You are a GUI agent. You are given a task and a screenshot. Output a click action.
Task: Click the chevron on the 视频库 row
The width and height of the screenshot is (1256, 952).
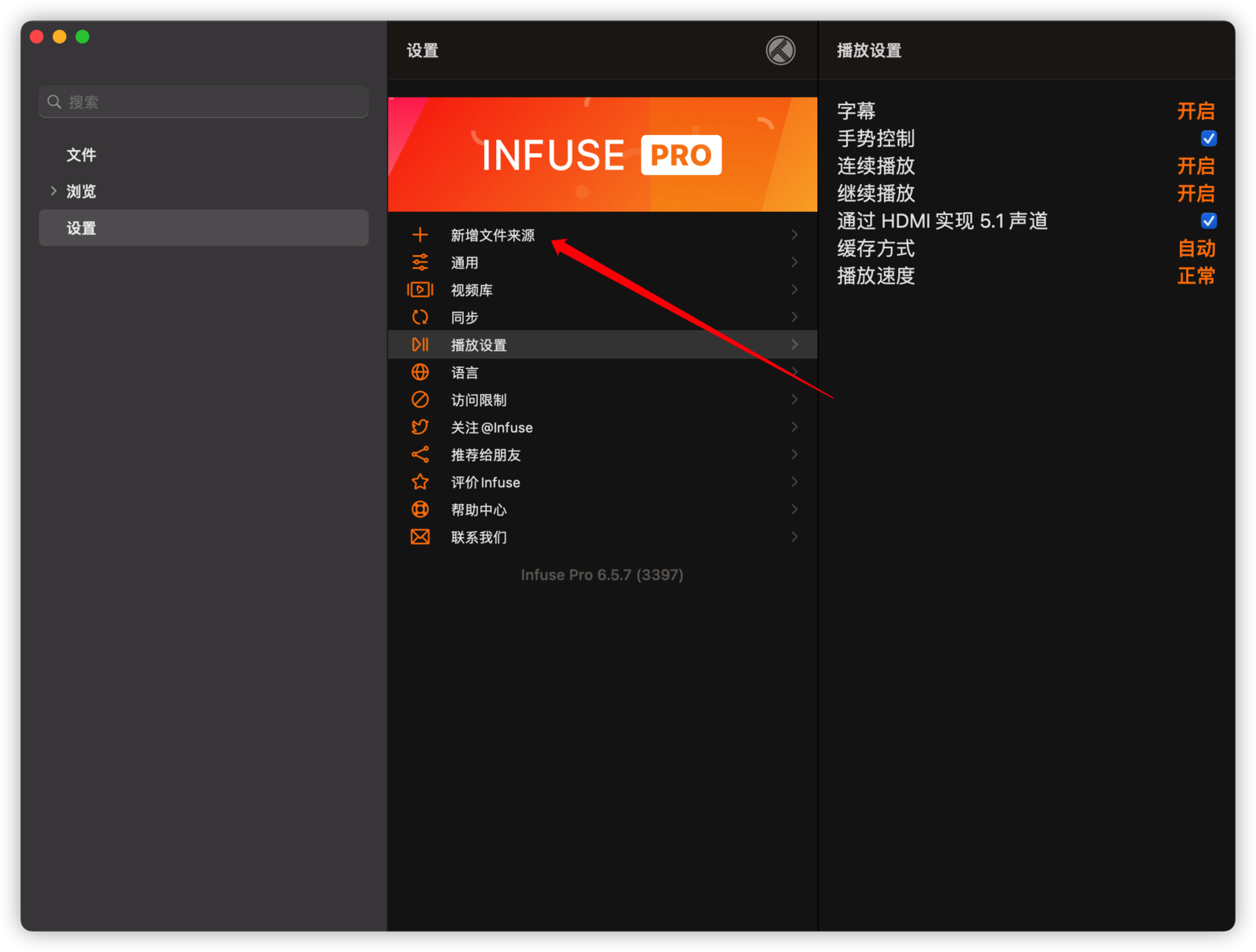tap(794, 290)
